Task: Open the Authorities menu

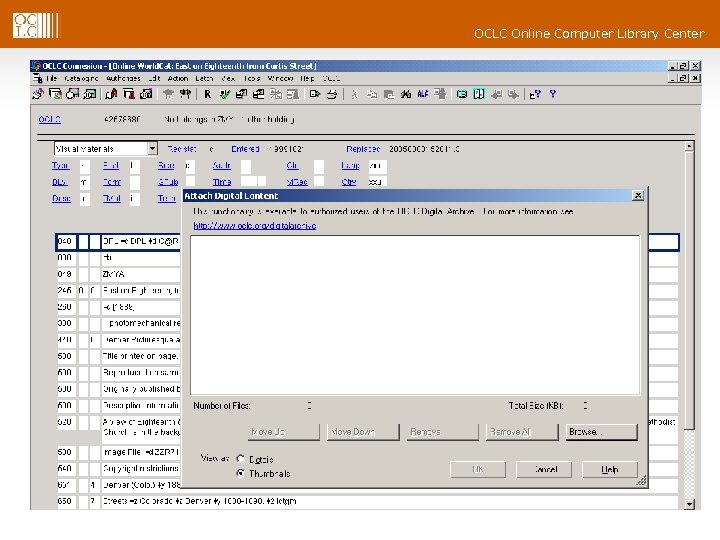Action: [x=123, y=79]
